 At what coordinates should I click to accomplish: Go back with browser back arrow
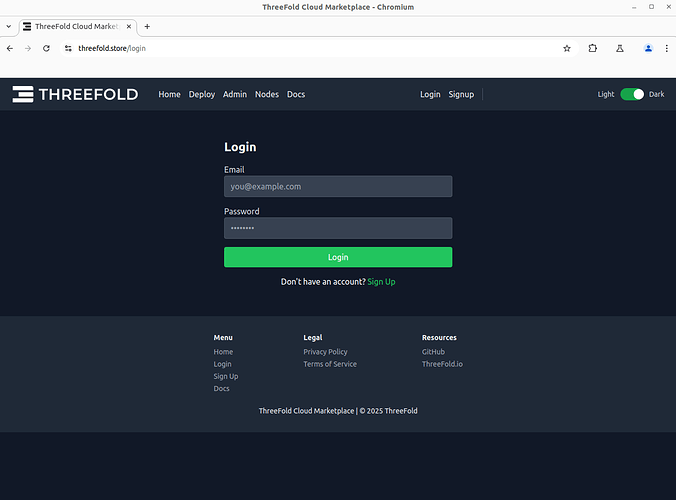10,48
